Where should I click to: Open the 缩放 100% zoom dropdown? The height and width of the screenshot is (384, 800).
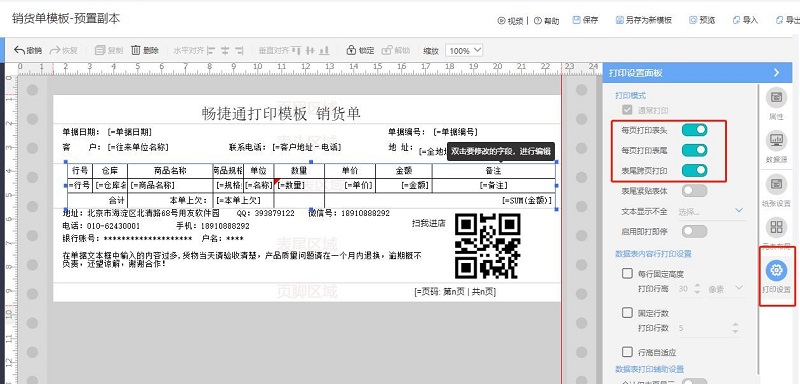coord(464,50)
